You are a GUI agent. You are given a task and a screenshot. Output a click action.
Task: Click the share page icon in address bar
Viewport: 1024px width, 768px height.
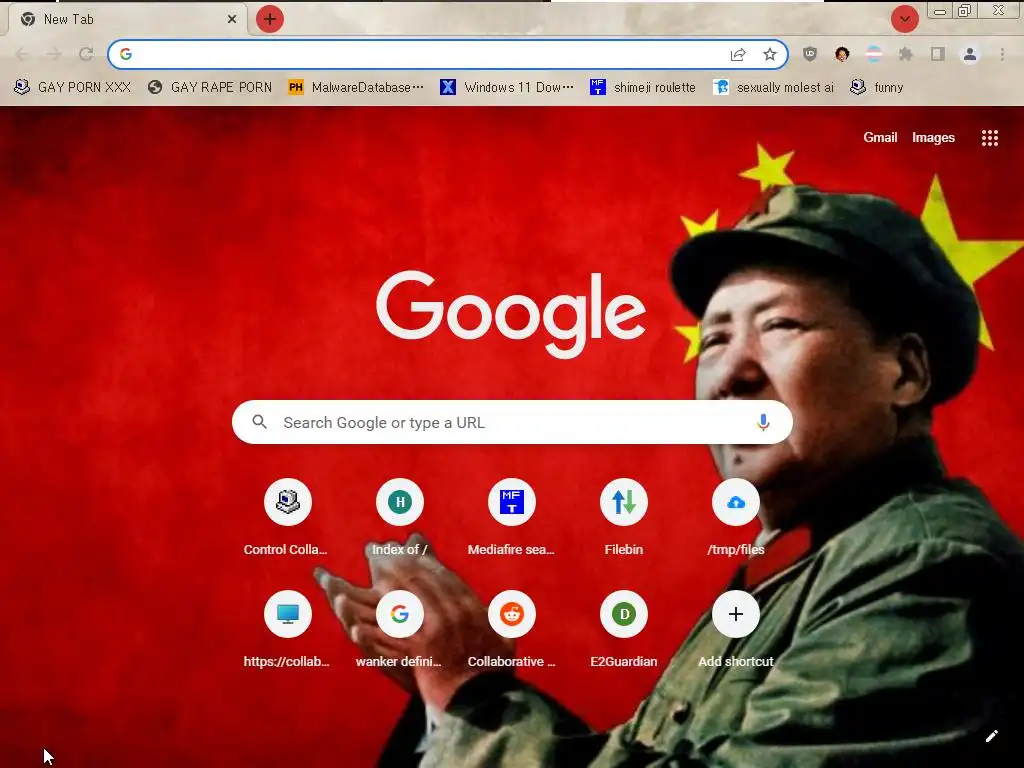738,54
